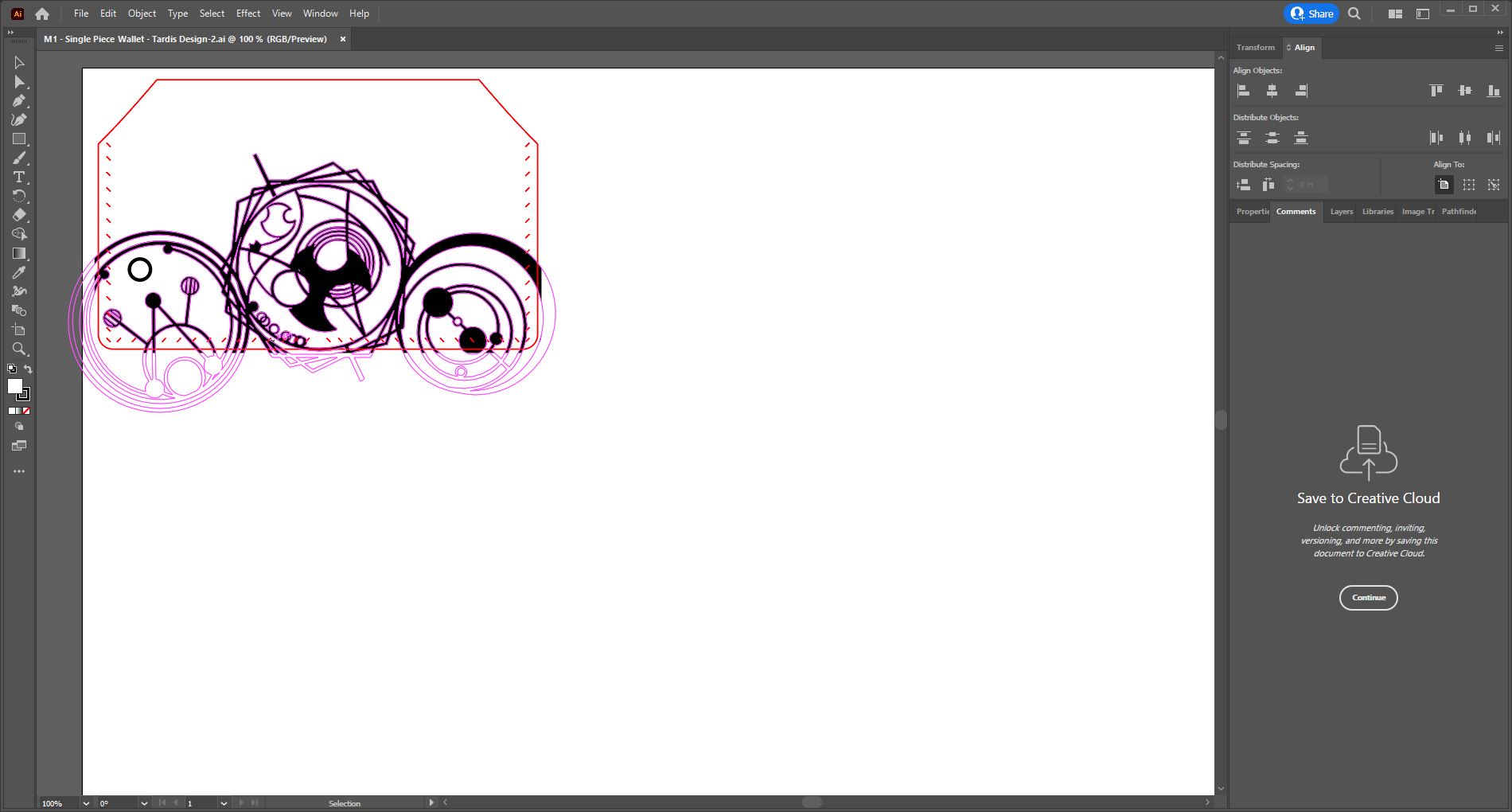Switch to Color fill mode
The image size is (1512, 812).
[x=12, y=411]
